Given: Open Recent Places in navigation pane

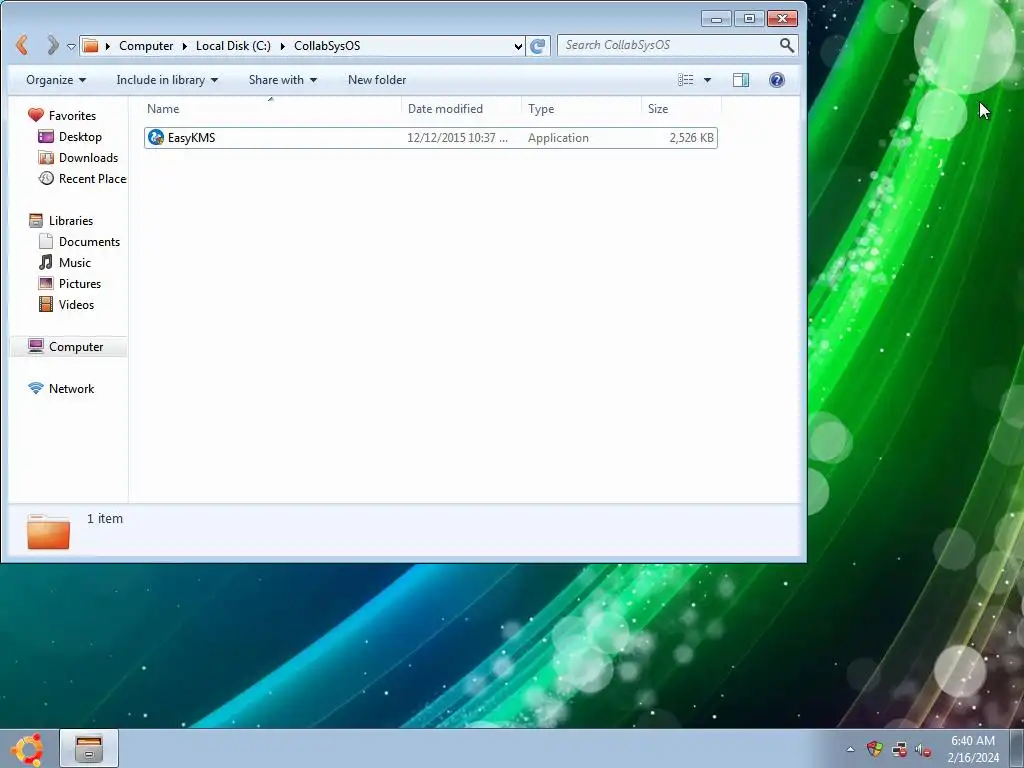Looking at the screenshot, I should (92, 178).
